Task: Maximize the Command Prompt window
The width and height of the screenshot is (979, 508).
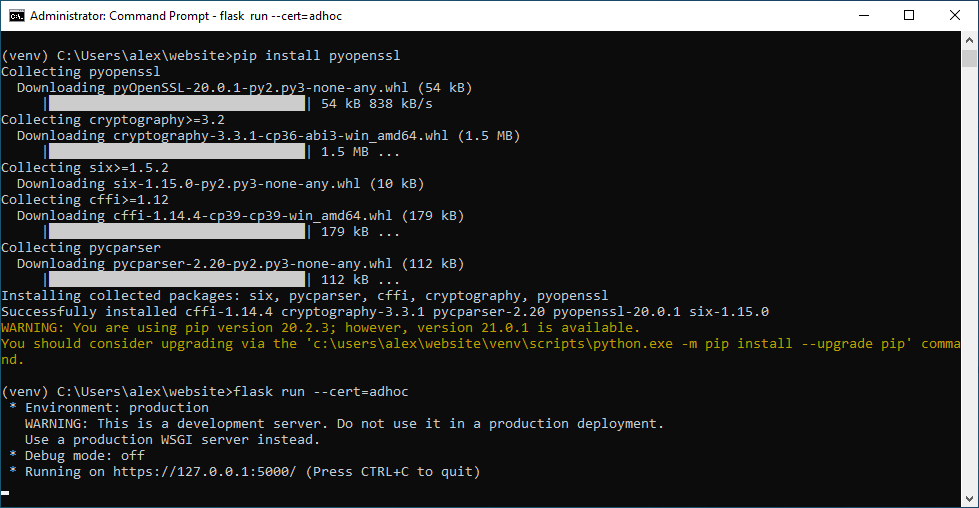Action: click(x=908, y=16)
